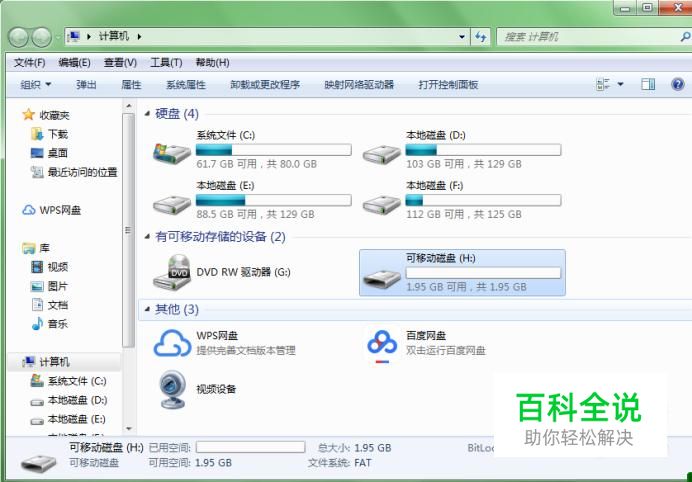Image resolution: width=692 pixels, height=482 pixels.
Task: Click the 桌面 icon in sidebar
Action: tap(37, 153)
